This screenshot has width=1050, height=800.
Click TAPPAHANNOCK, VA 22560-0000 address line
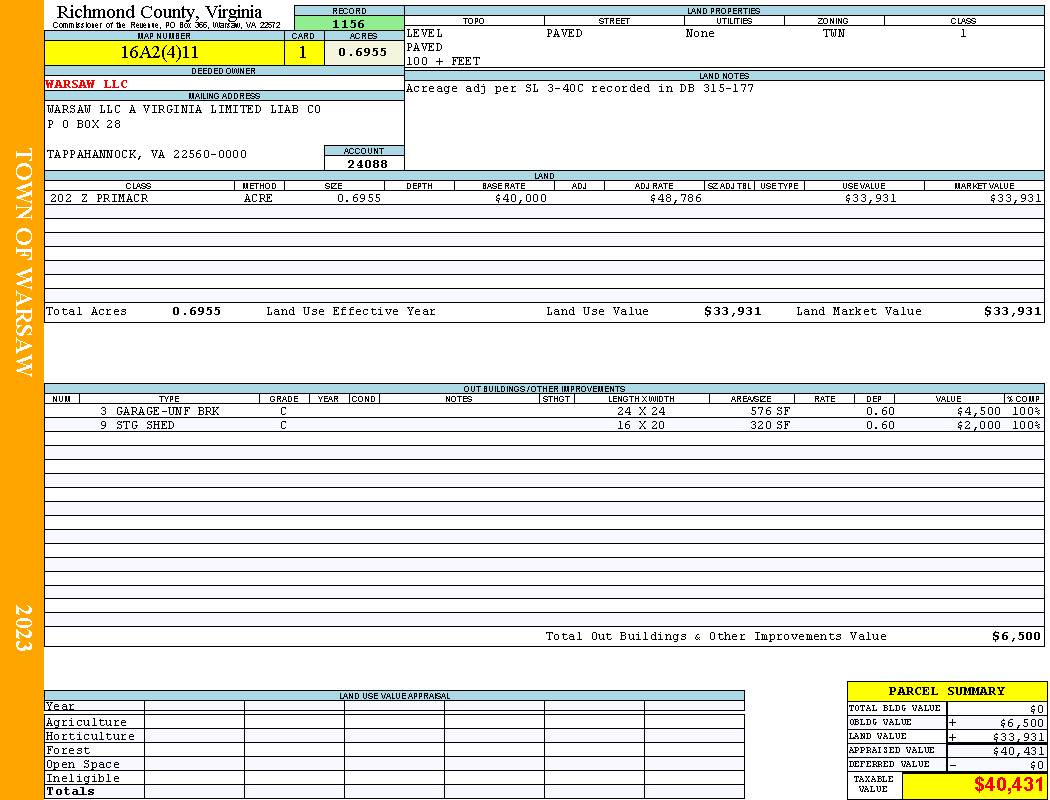point(147,154)
